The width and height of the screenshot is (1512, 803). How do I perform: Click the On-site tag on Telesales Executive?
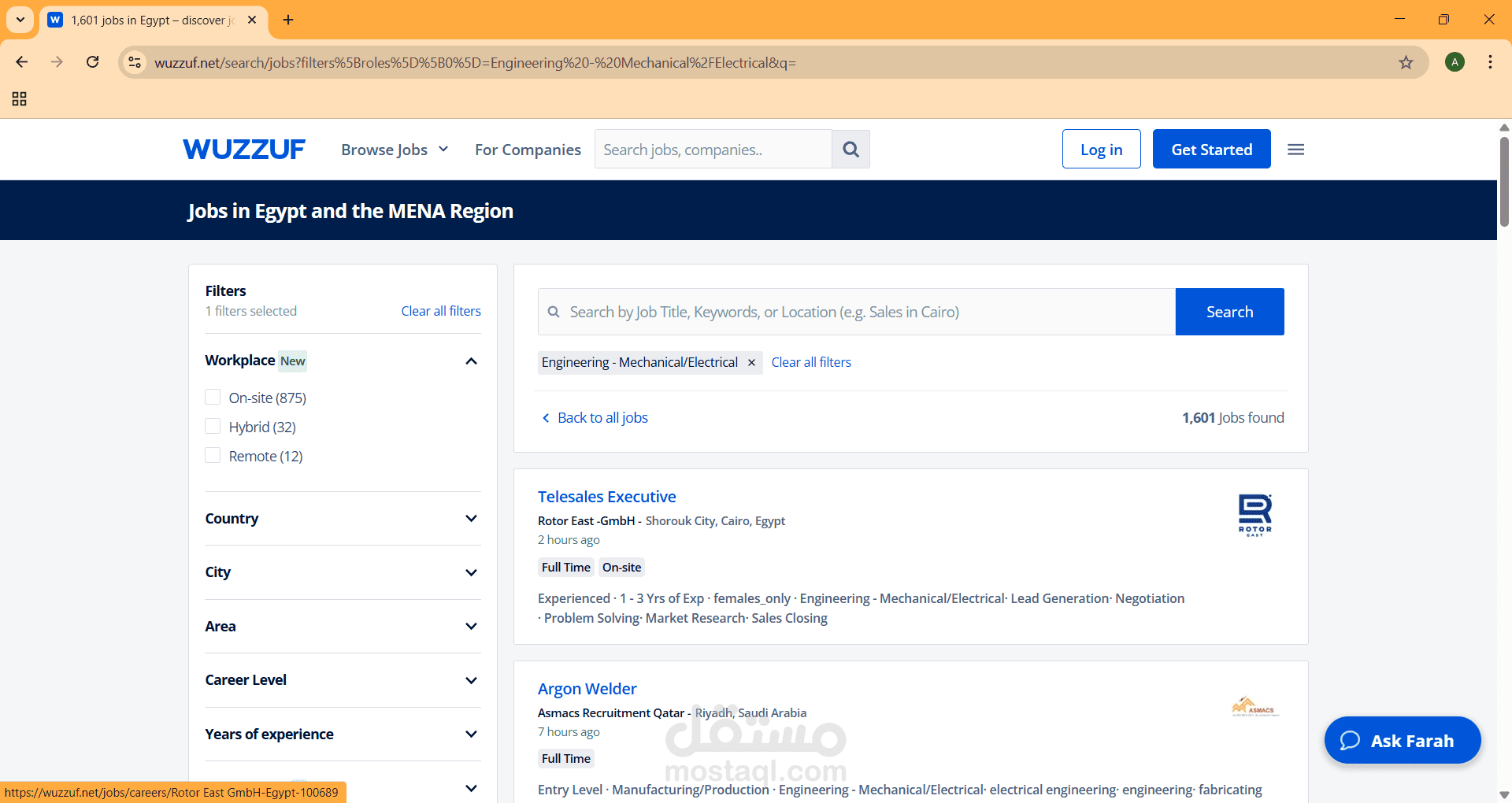click(x=622, y=568)
